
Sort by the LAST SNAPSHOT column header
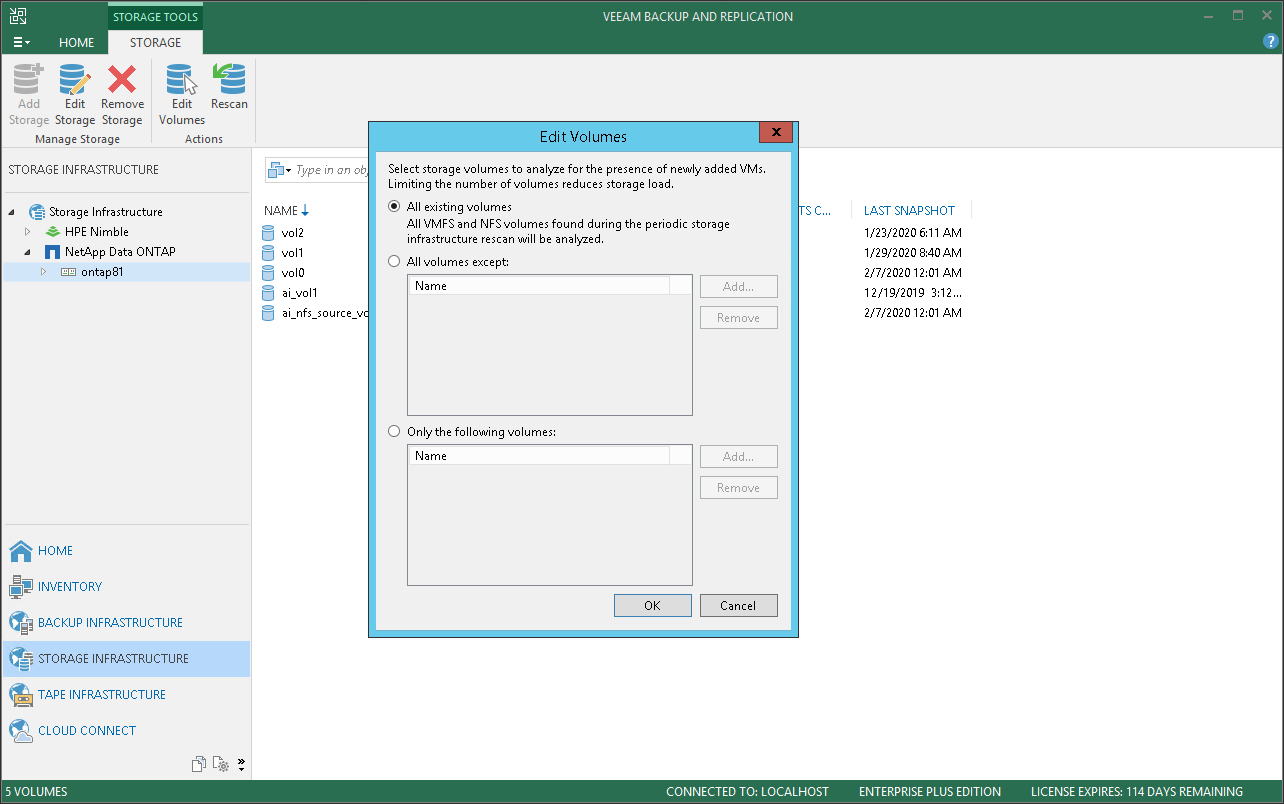coord(909,211)
